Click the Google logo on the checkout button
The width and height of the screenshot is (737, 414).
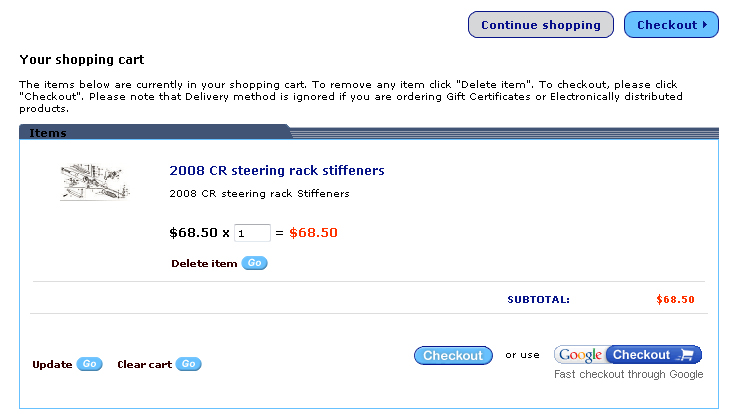580,355
